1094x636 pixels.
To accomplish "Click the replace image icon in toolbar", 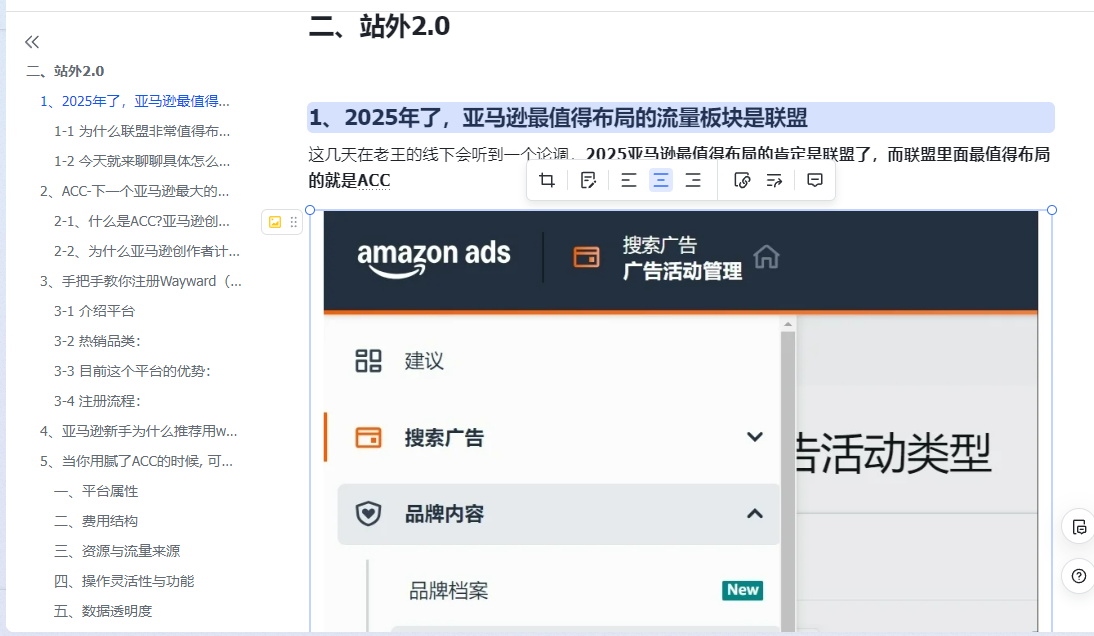I will point(774,180).
